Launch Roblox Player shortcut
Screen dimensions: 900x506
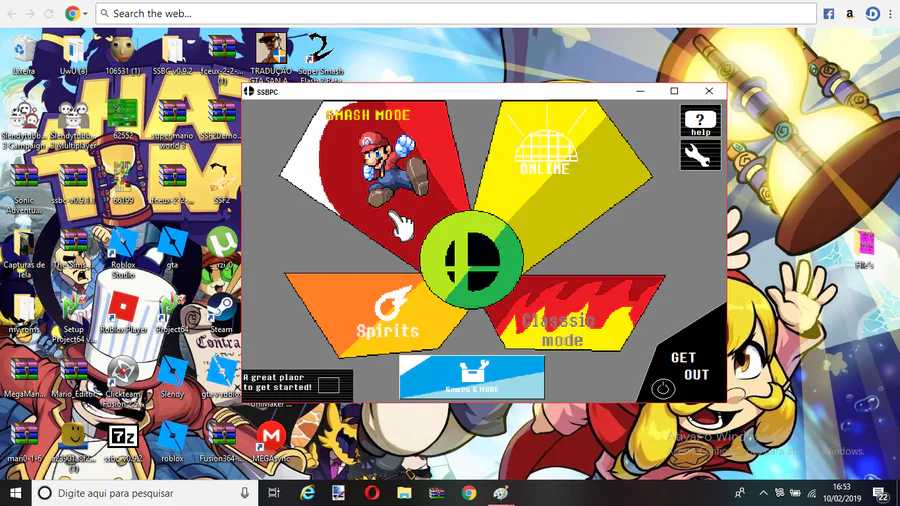coord(123,313)
